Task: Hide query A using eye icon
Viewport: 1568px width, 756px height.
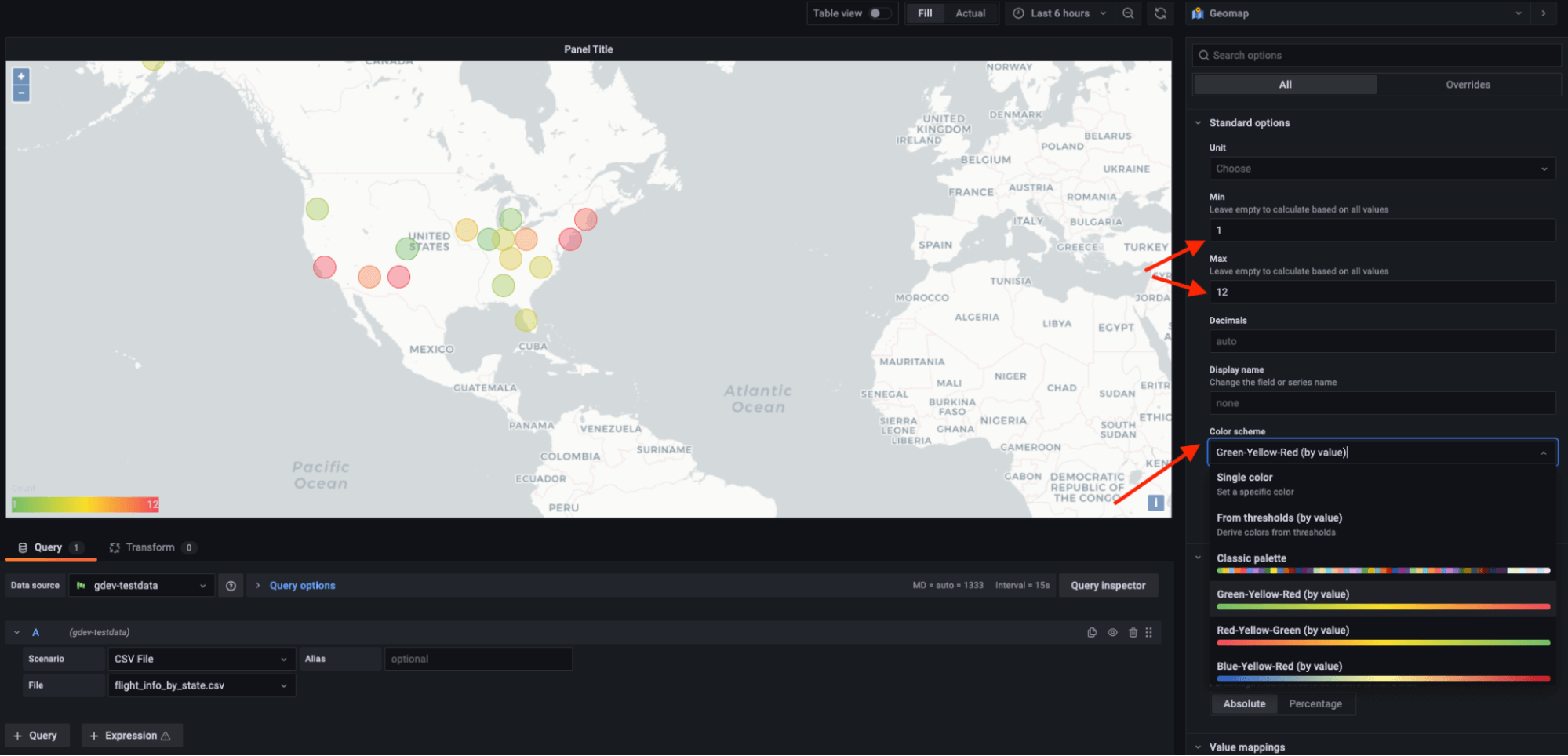Action: (x=1112, y=633)
